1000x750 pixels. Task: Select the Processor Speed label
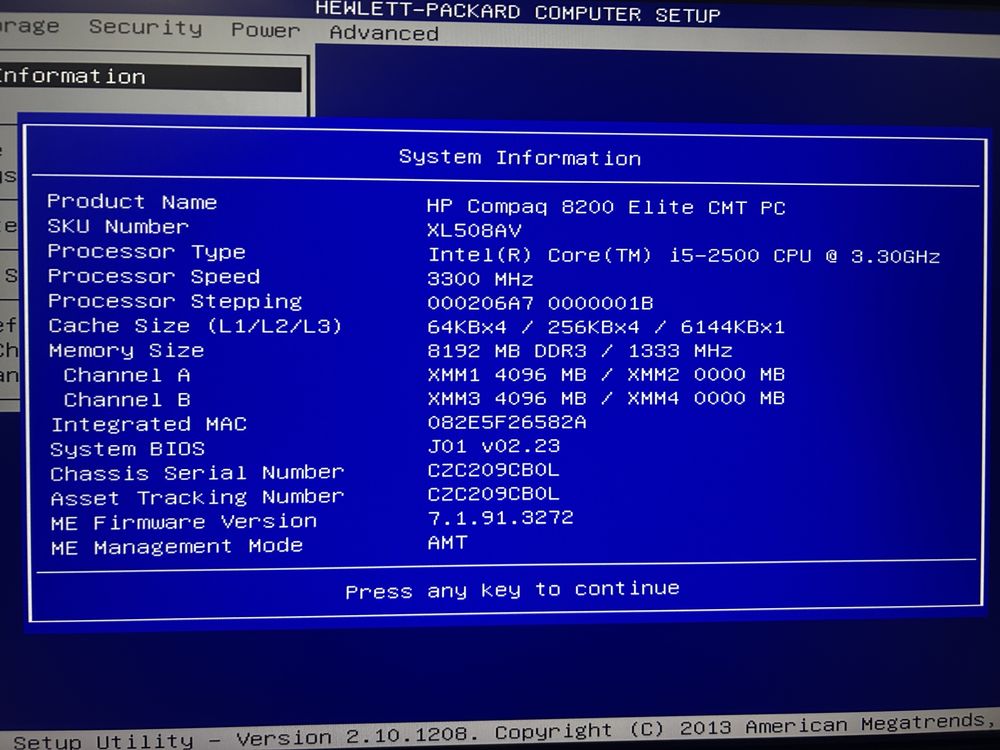tap(154, 276)
